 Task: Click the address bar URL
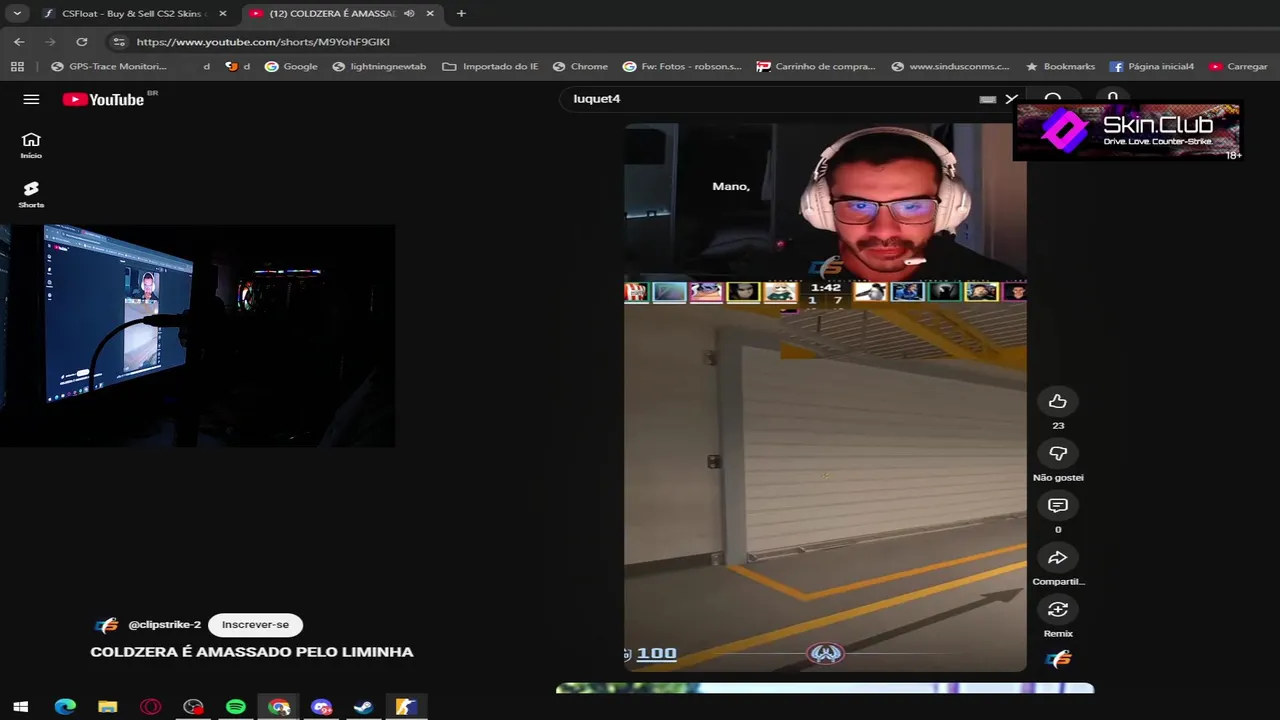[263, 42]
